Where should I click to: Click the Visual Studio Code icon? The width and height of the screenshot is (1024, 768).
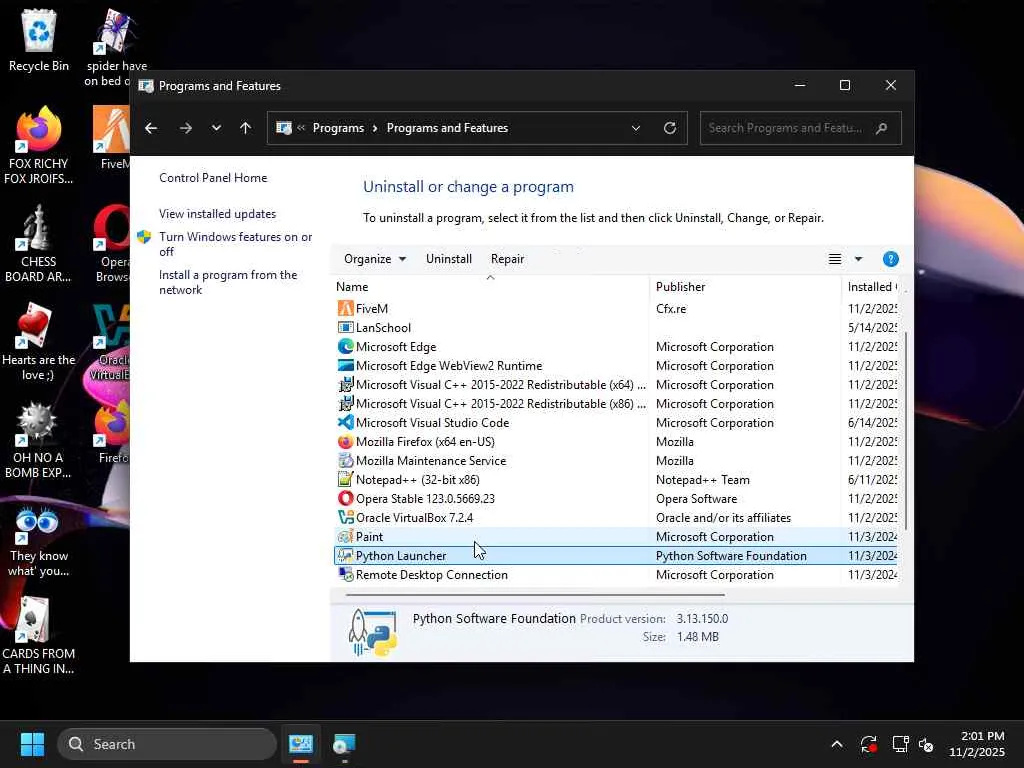coord(345,423)
